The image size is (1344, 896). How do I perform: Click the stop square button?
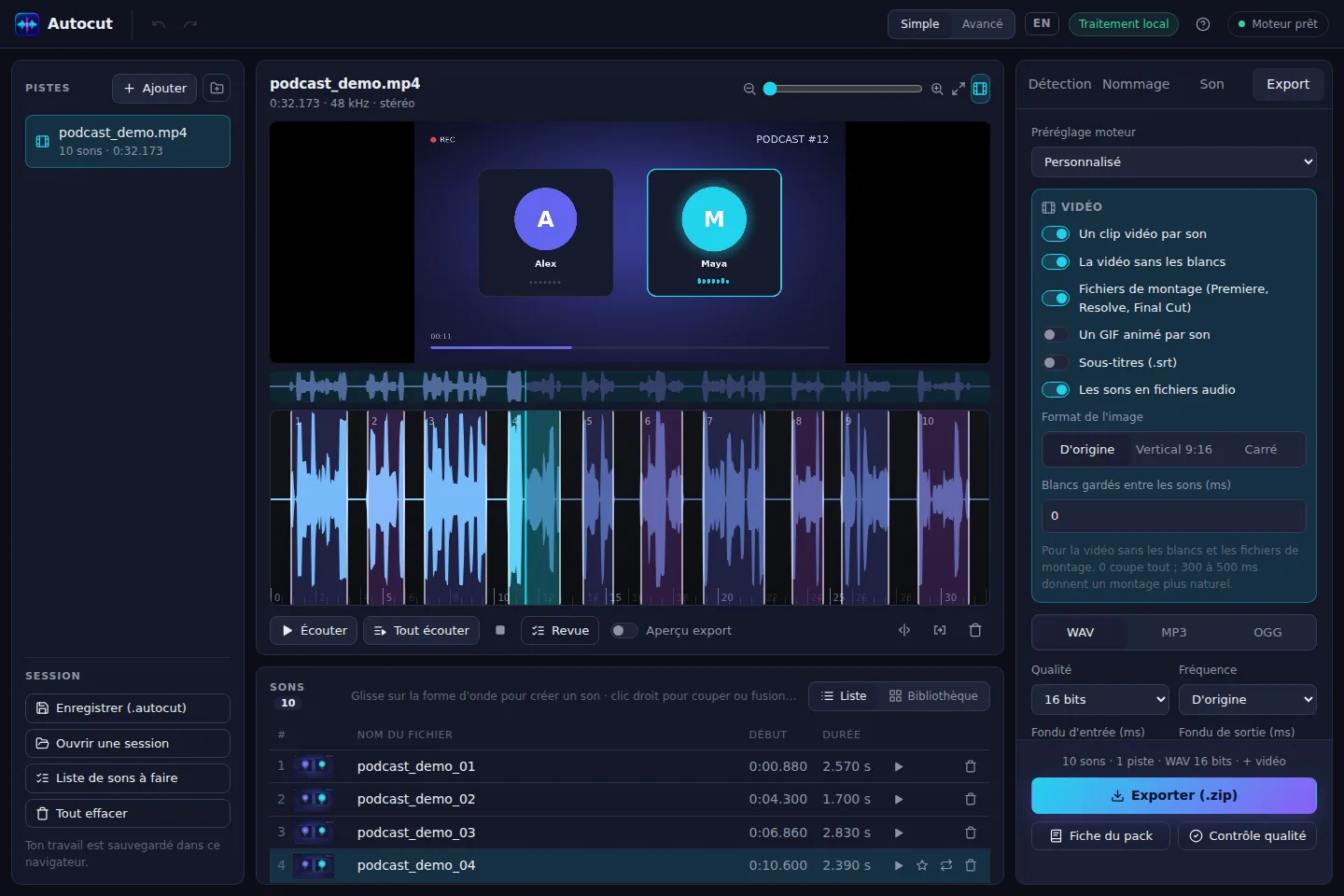(x=500, y=630)
